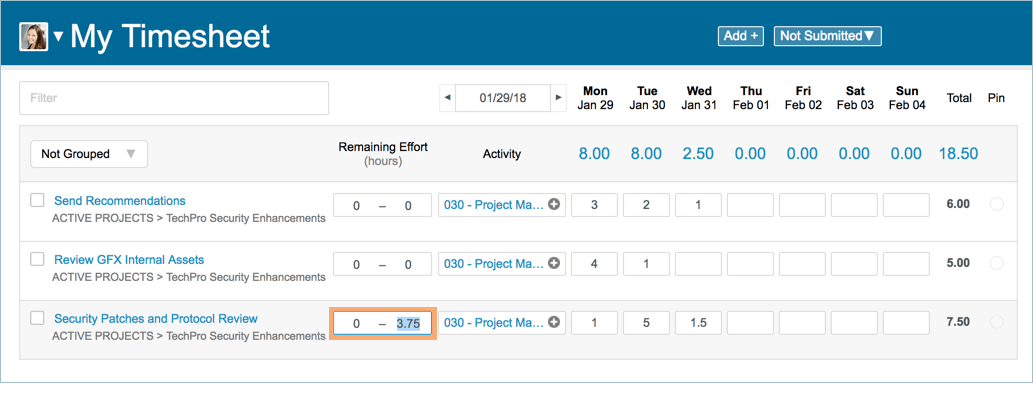
Task: Go to previous week using left arrow
Action: click(x=447, y=97)
